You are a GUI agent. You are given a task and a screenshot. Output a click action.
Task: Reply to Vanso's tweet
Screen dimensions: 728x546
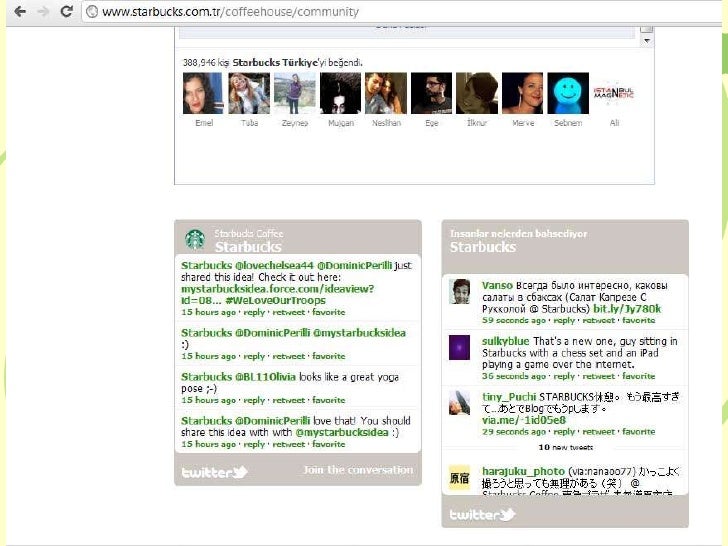564,320
